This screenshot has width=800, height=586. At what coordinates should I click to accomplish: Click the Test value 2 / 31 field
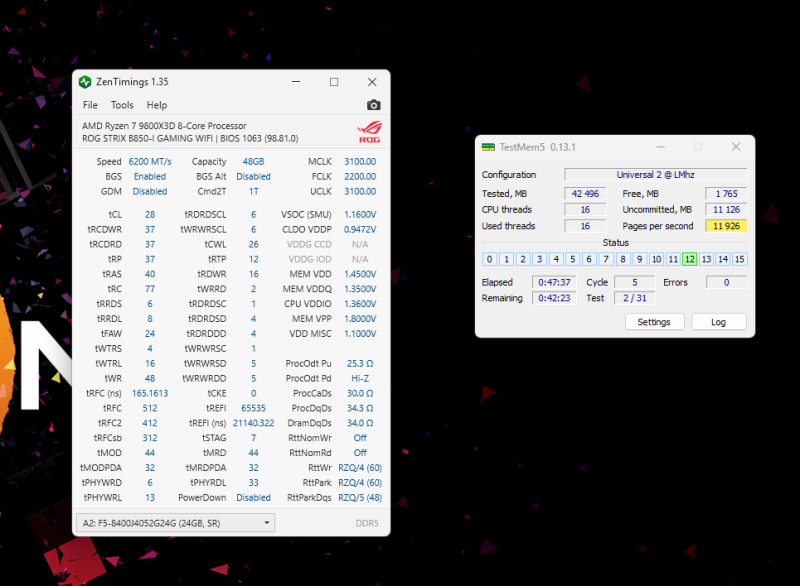click(x=635, y=298)
